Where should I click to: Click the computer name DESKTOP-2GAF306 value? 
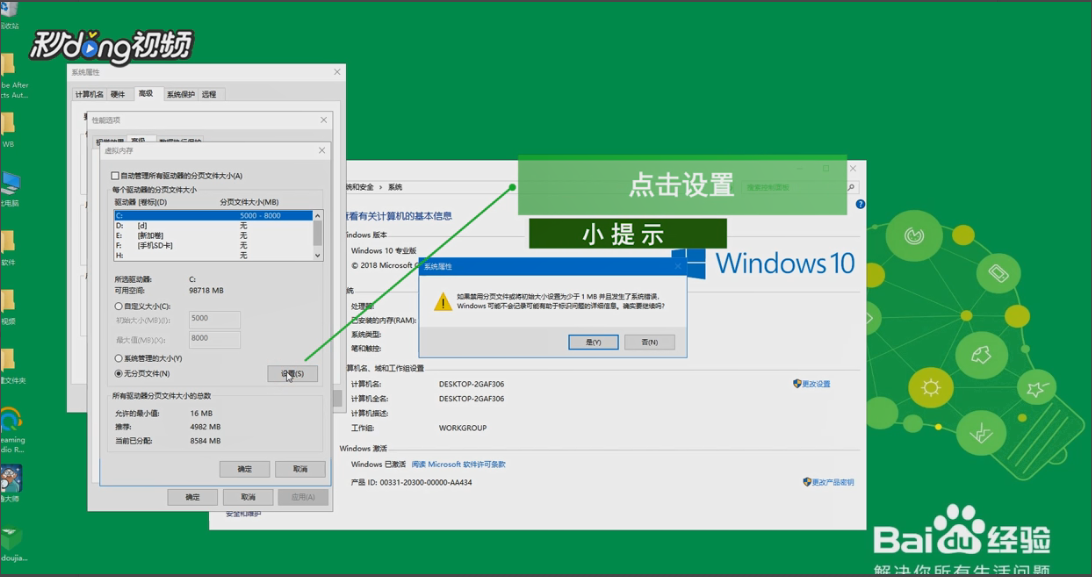pos(471,384)
